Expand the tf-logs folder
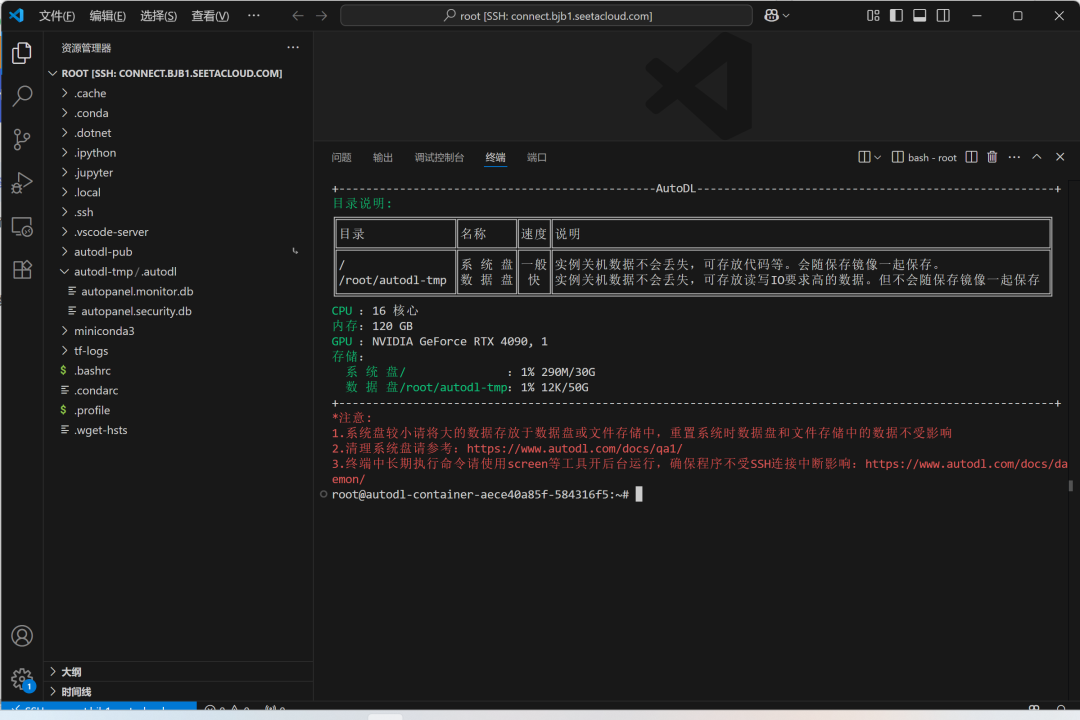This screenshot has height=720, width=1080. 179,351
